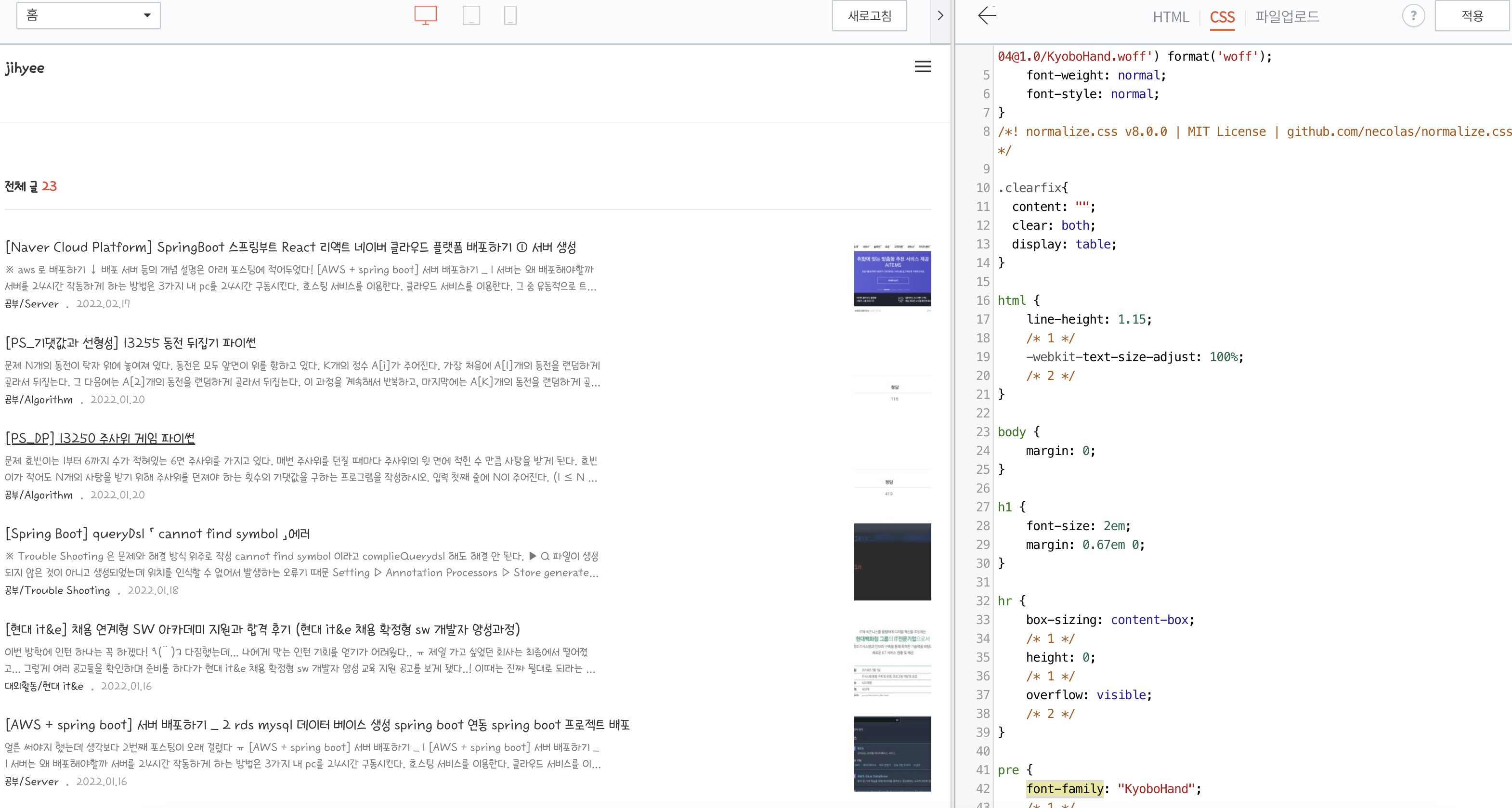
Task: Open the jihyee blog title link
Action: click(x=25, y=68)
